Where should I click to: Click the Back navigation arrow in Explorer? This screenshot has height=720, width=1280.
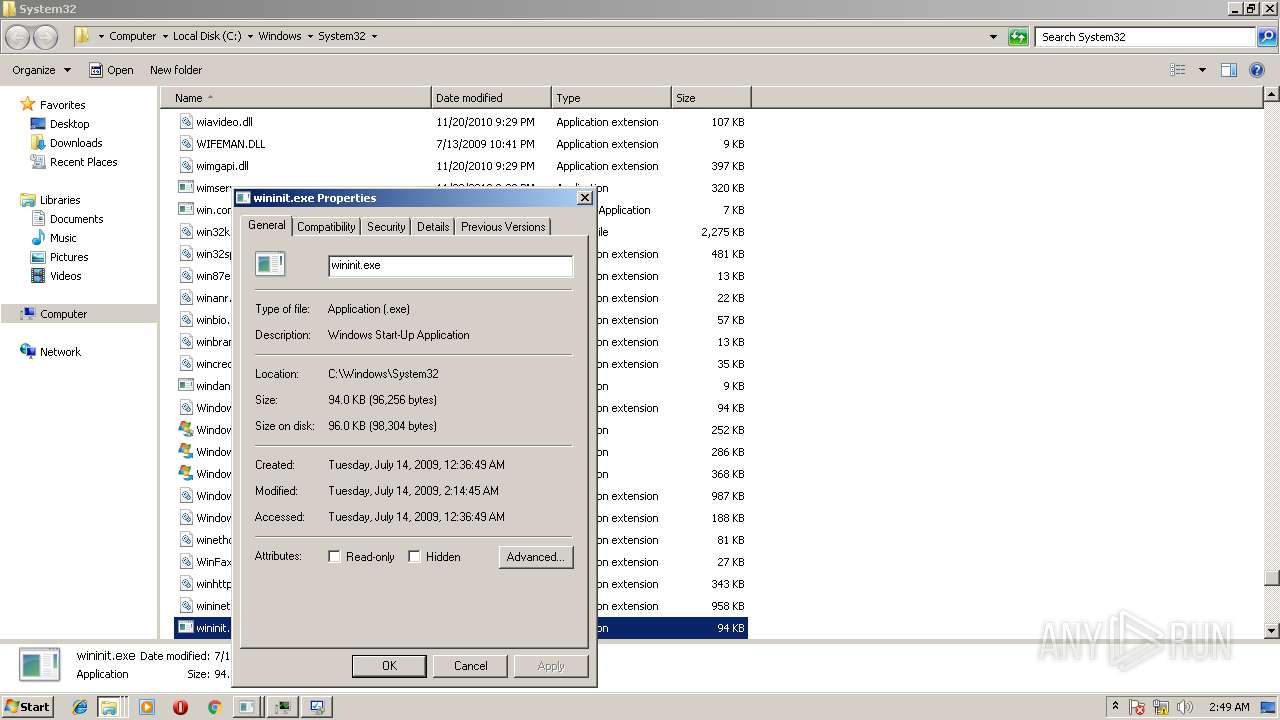(x=18, y=37)
